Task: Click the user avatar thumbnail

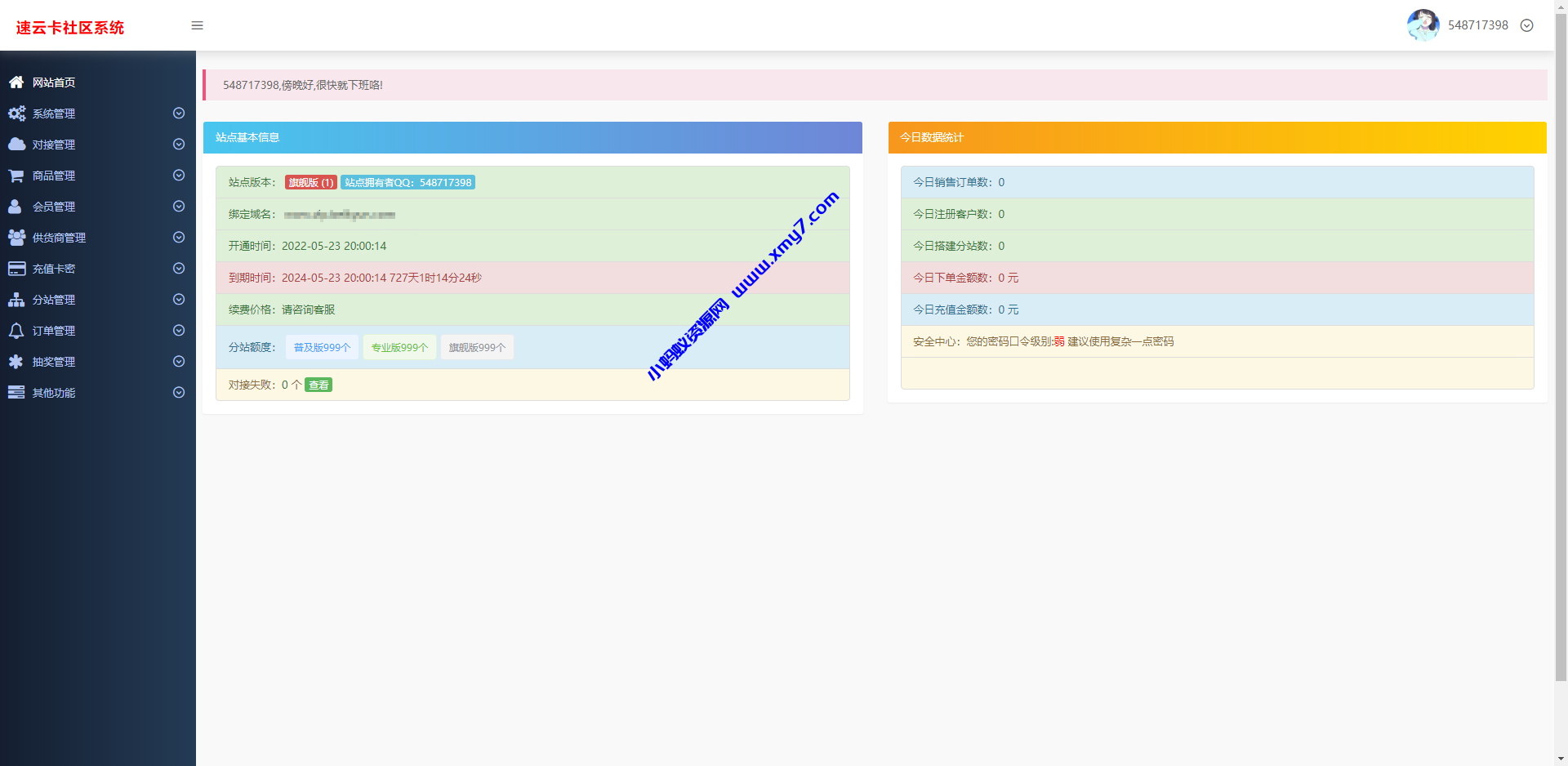Action: [1423, 25]
